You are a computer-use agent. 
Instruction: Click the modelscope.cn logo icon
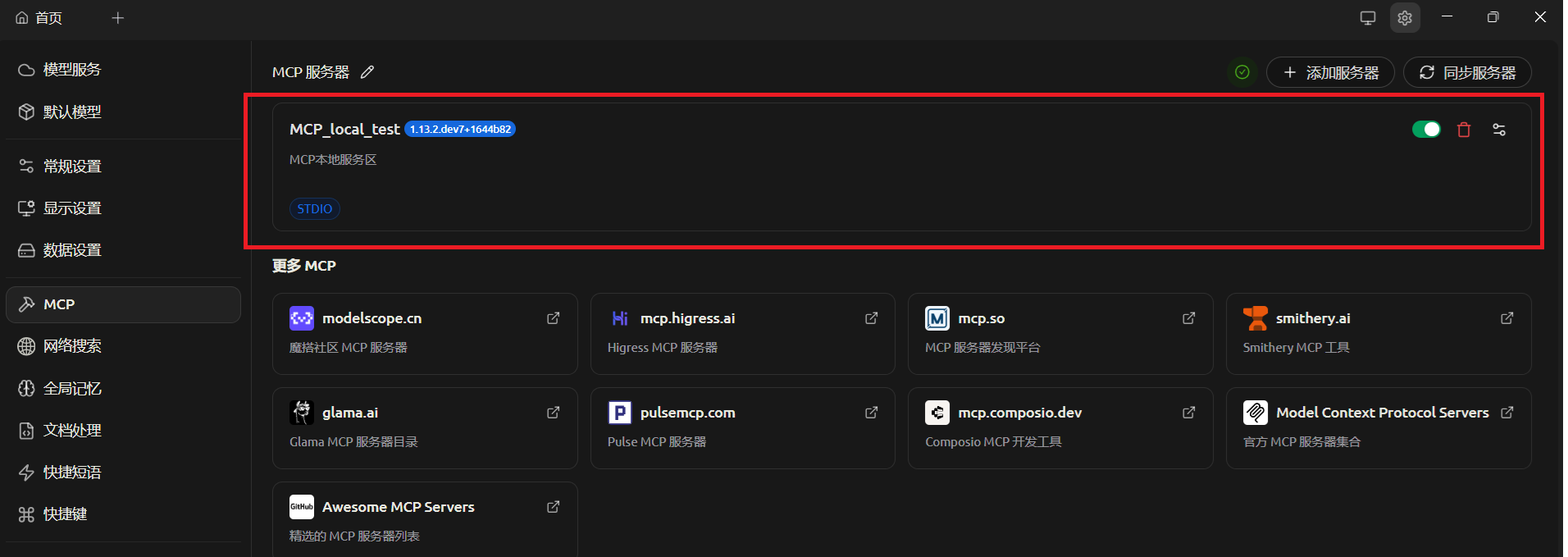[x=302, y=318]
